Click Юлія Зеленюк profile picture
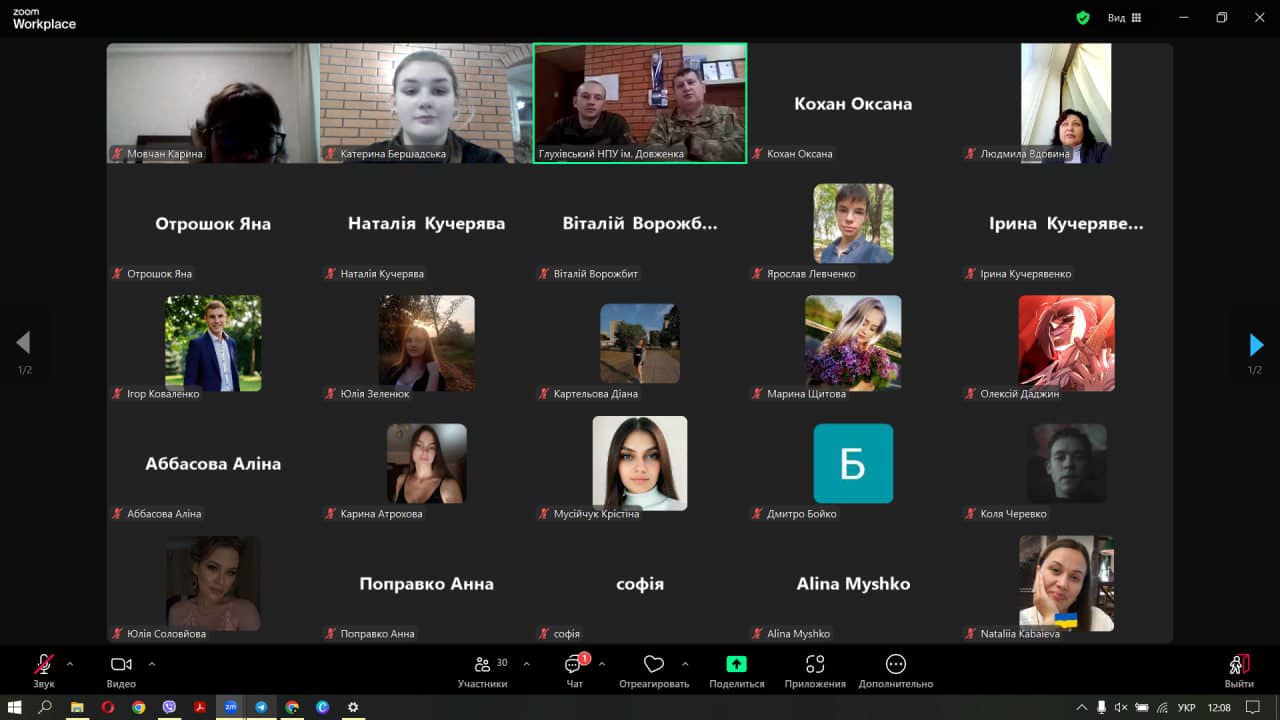Image resolution: width=1280 pixels, height=720 pixels. [426, 343]
